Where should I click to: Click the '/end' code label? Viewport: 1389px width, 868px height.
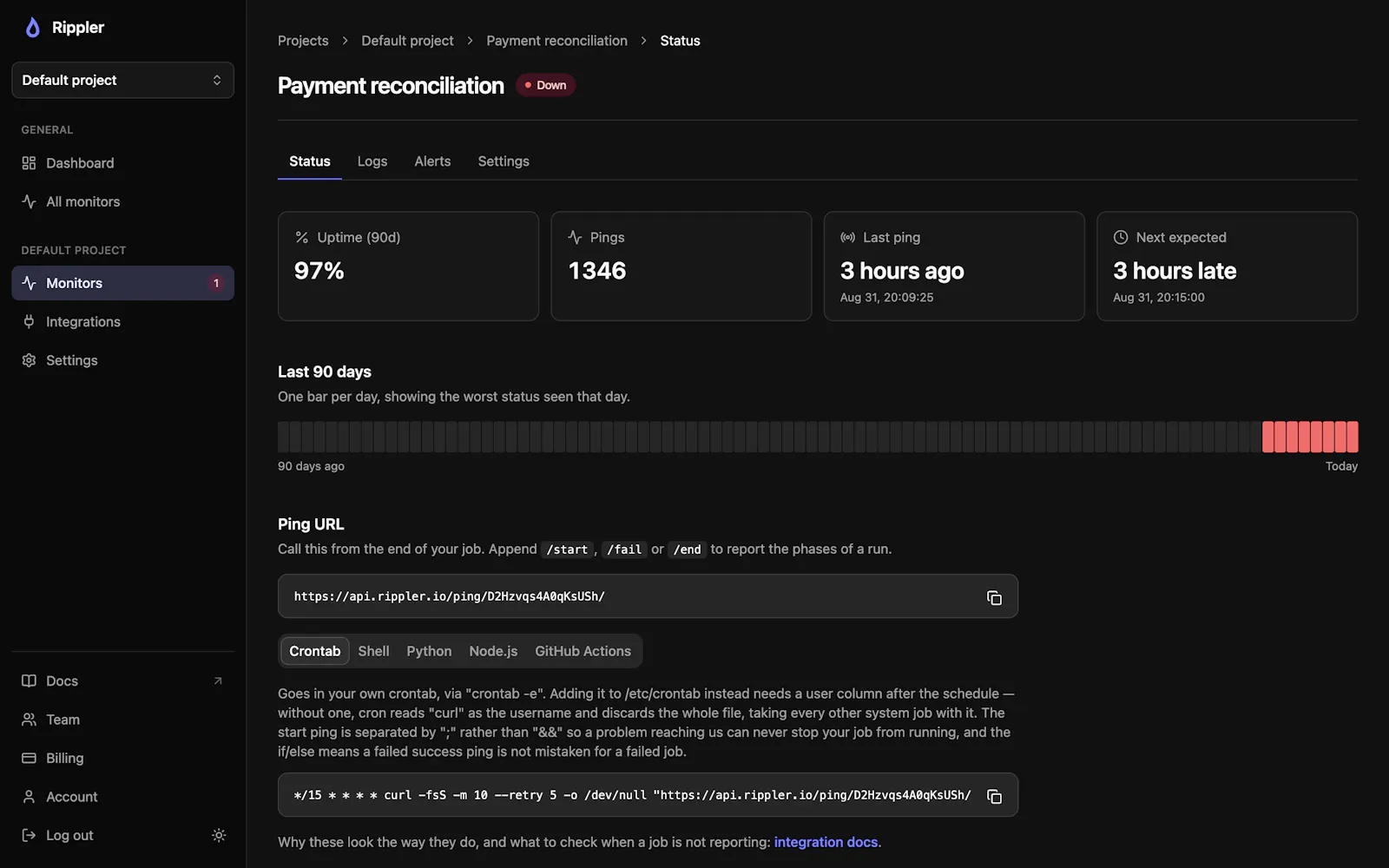tap(687, 549)
